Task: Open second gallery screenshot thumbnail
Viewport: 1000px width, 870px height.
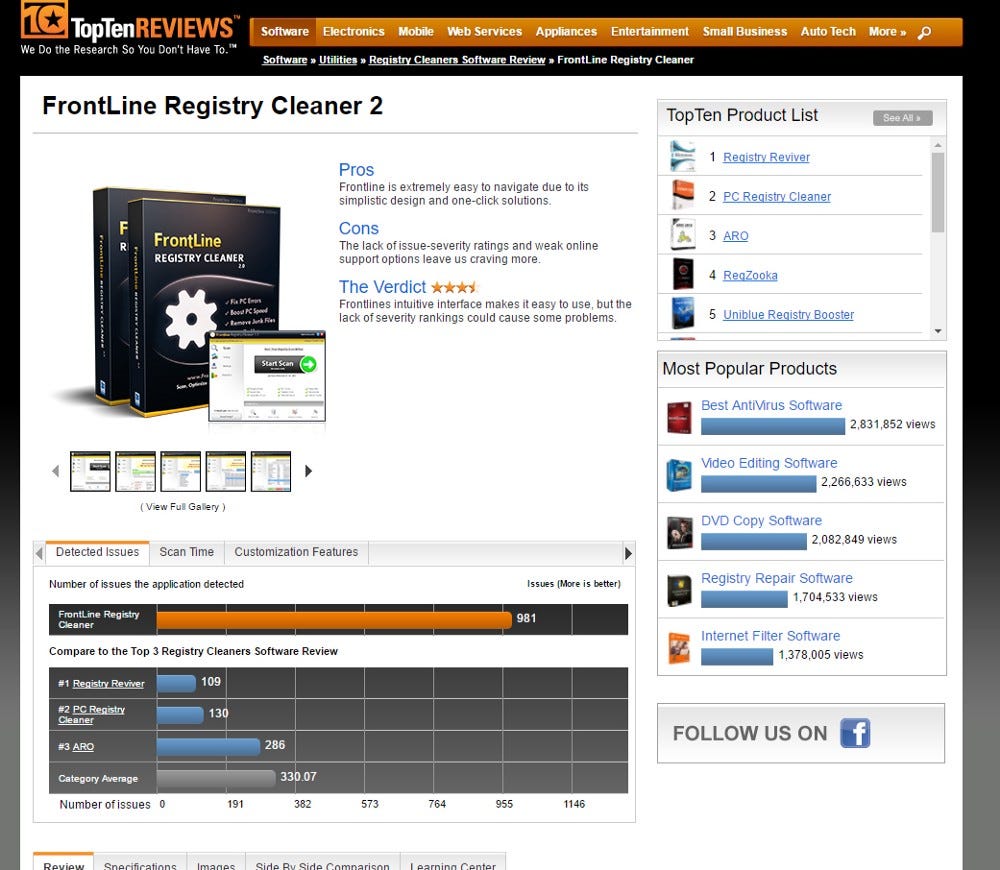Action: [135, 471]
